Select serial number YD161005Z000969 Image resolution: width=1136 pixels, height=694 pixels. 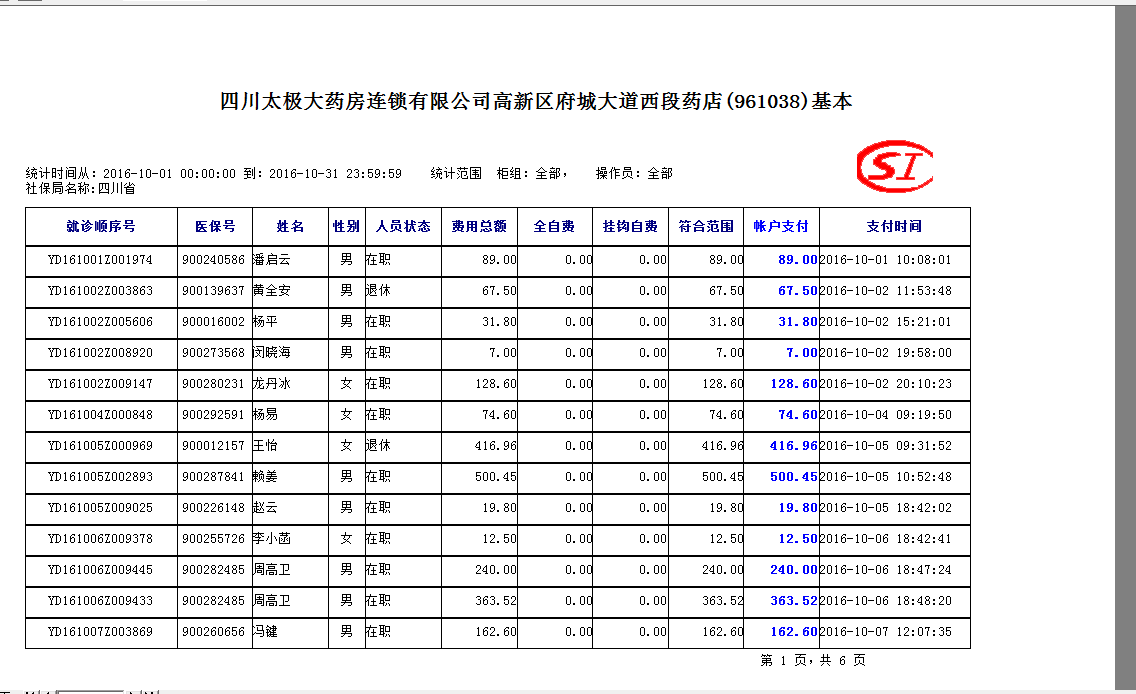click(101, 446)
